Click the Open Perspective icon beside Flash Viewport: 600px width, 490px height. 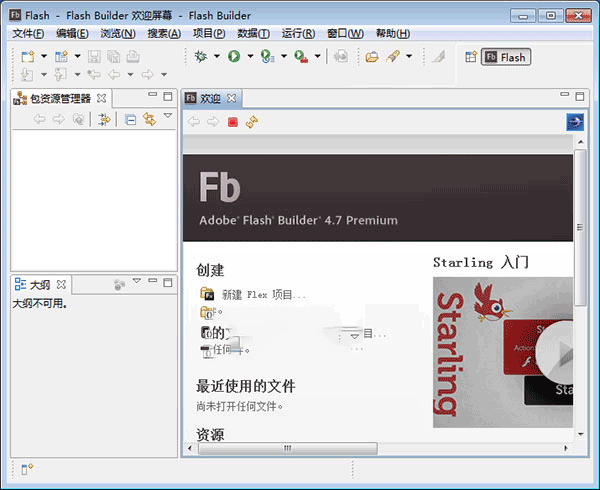[471, 57]
